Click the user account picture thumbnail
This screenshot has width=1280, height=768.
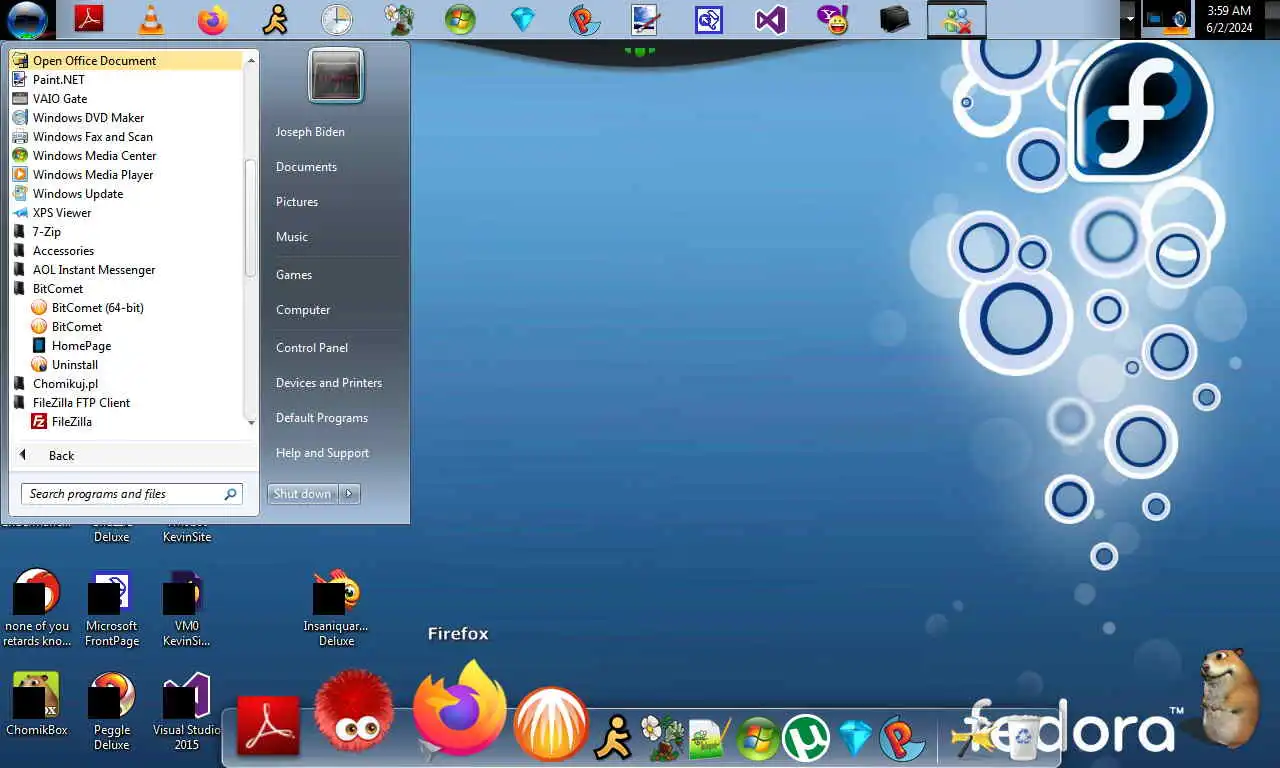click(336, 75)
